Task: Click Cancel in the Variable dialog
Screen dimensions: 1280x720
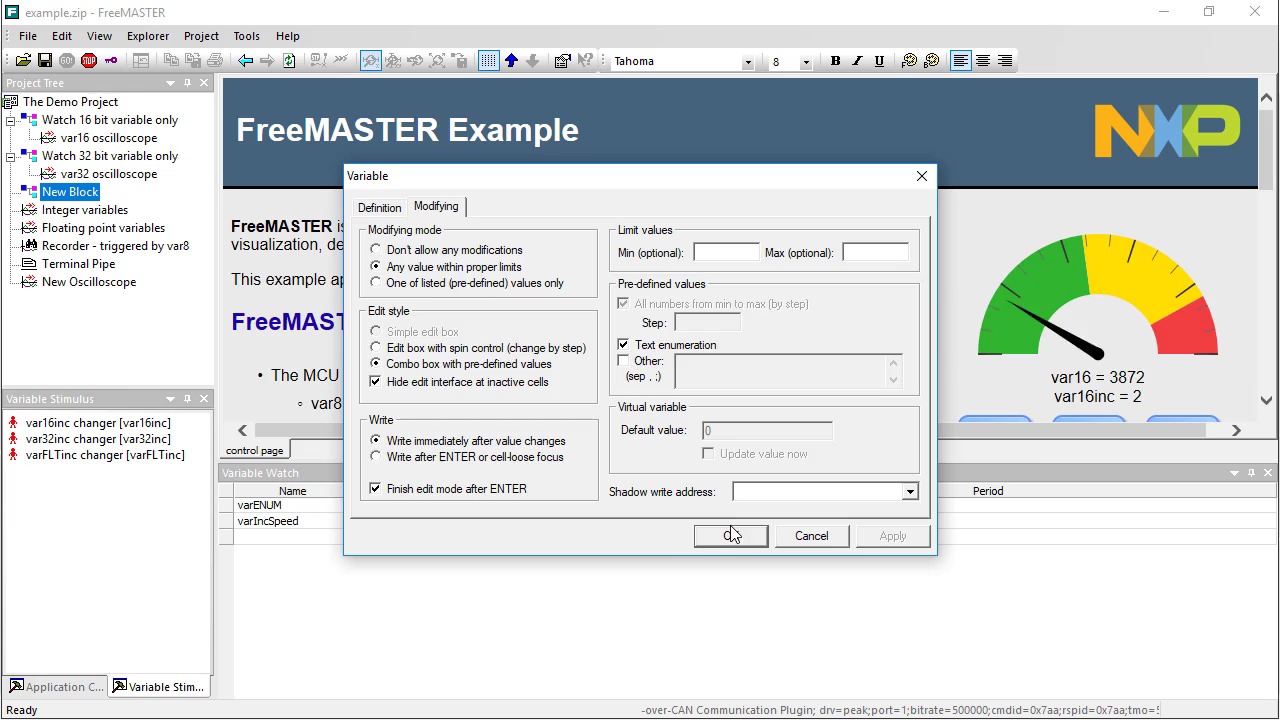Action: click(x=811, y=535)
